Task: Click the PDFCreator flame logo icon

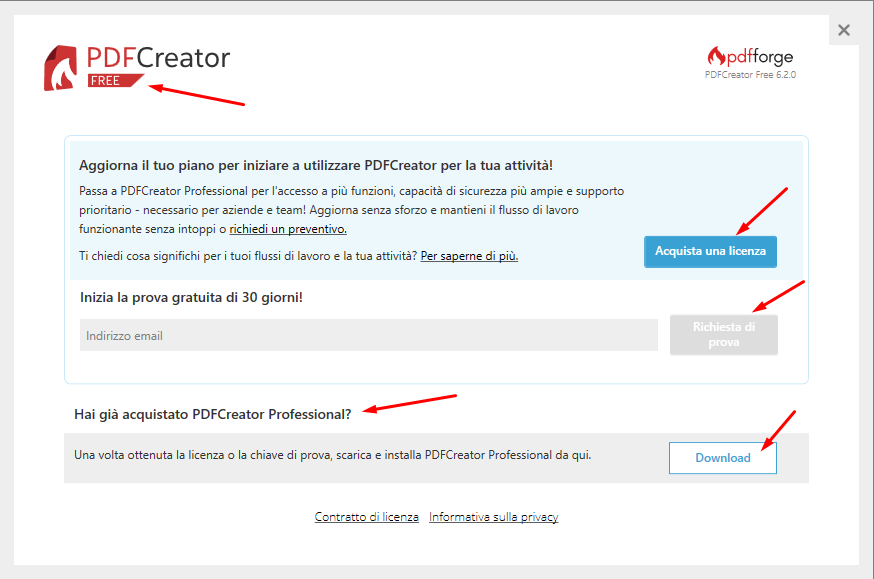Action: (x=60, y=68)
